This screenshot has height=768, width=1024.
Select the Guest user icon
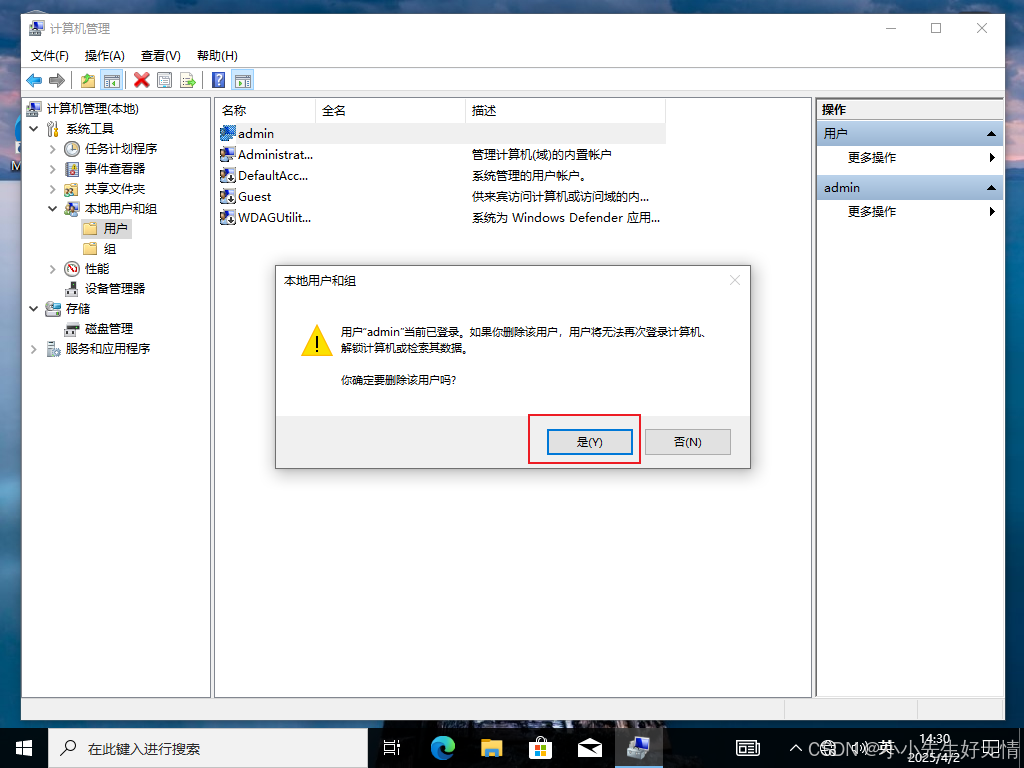tap(227, 197)
